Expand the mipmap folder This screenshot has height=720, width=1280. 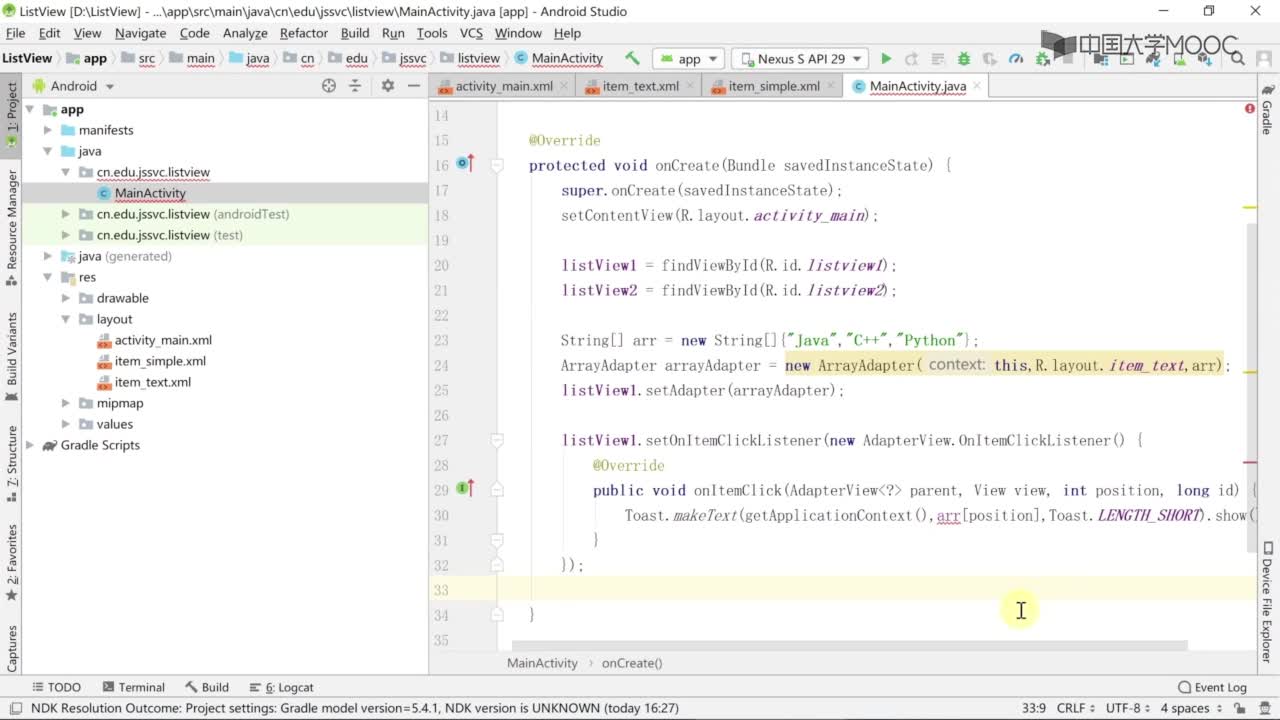pyautogui.click(x=66, y=404)
